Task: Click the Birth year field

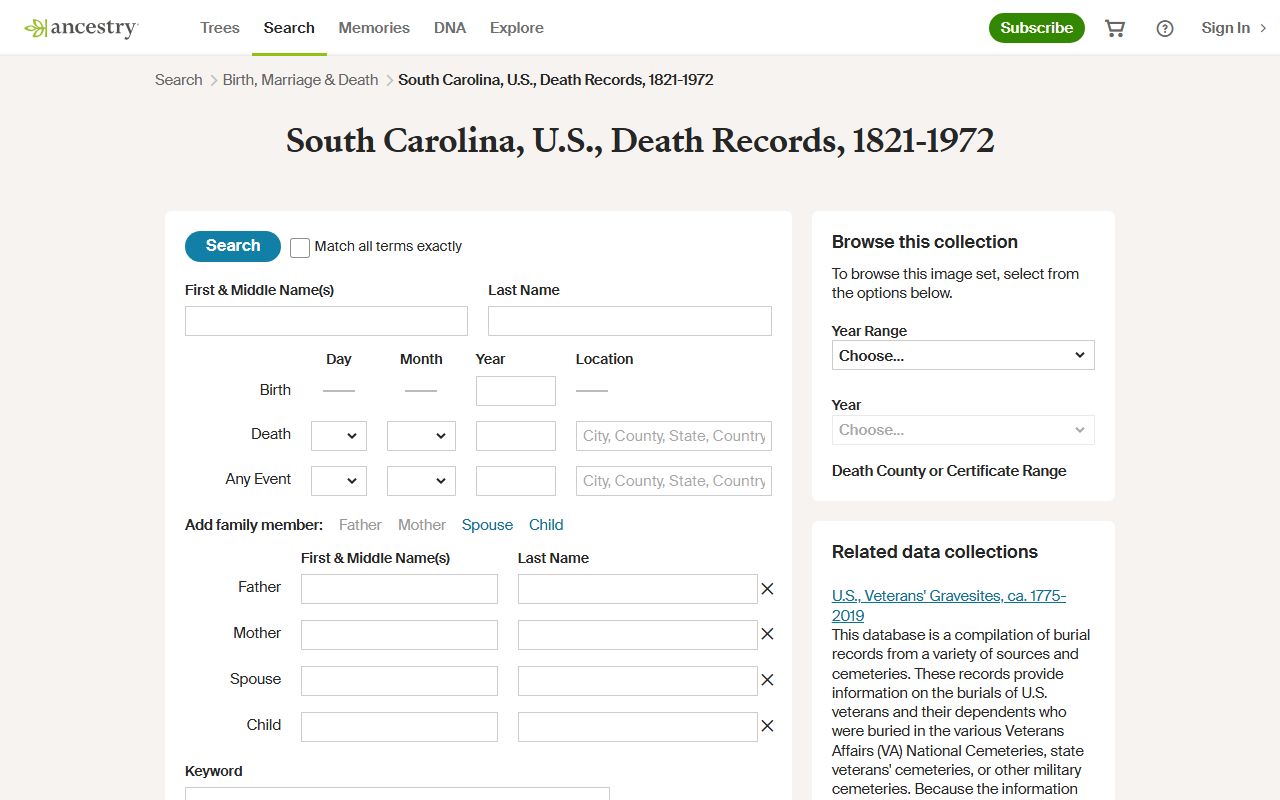Action: point(516,391)
